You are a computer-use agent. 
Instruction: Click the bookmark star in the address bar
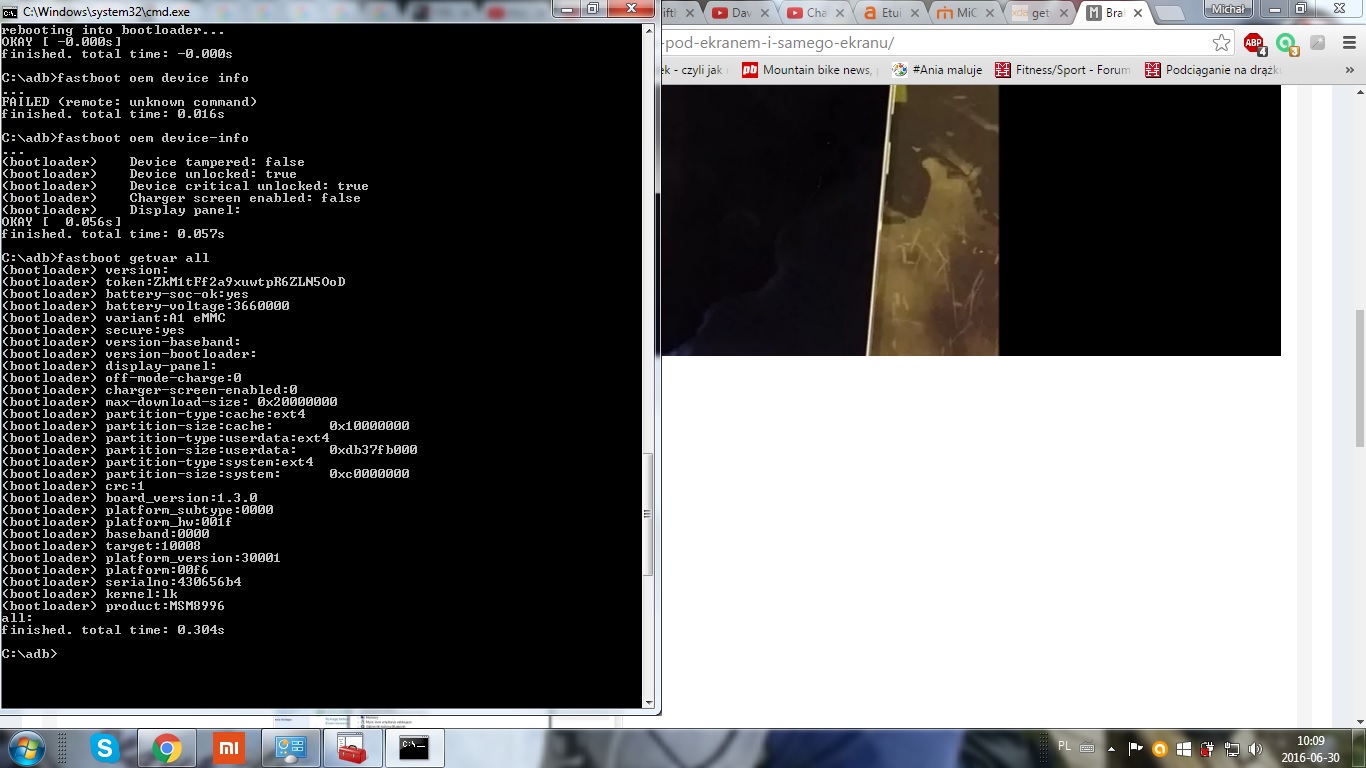coord(1221,43)
